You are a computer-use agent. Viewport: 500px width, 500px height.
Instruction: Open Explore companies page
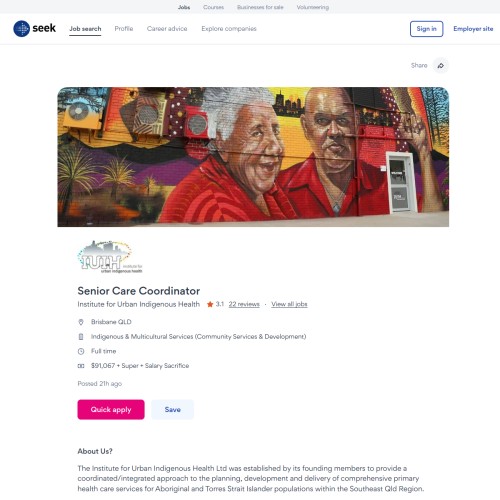pyautogui.click(x=229, y=29)
